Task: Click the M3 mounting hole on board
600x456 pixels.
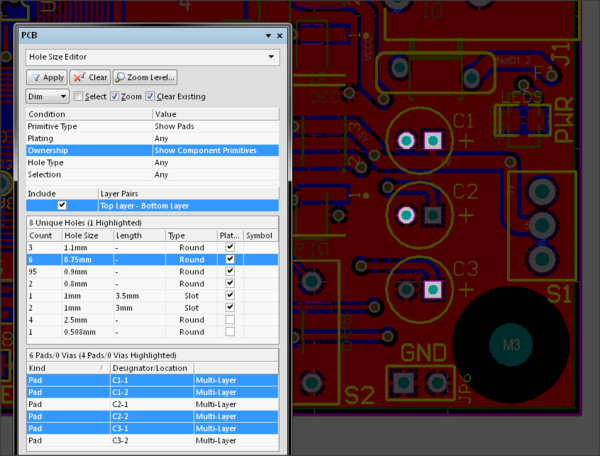Action: pyautogui.click(x=511, y=344)
